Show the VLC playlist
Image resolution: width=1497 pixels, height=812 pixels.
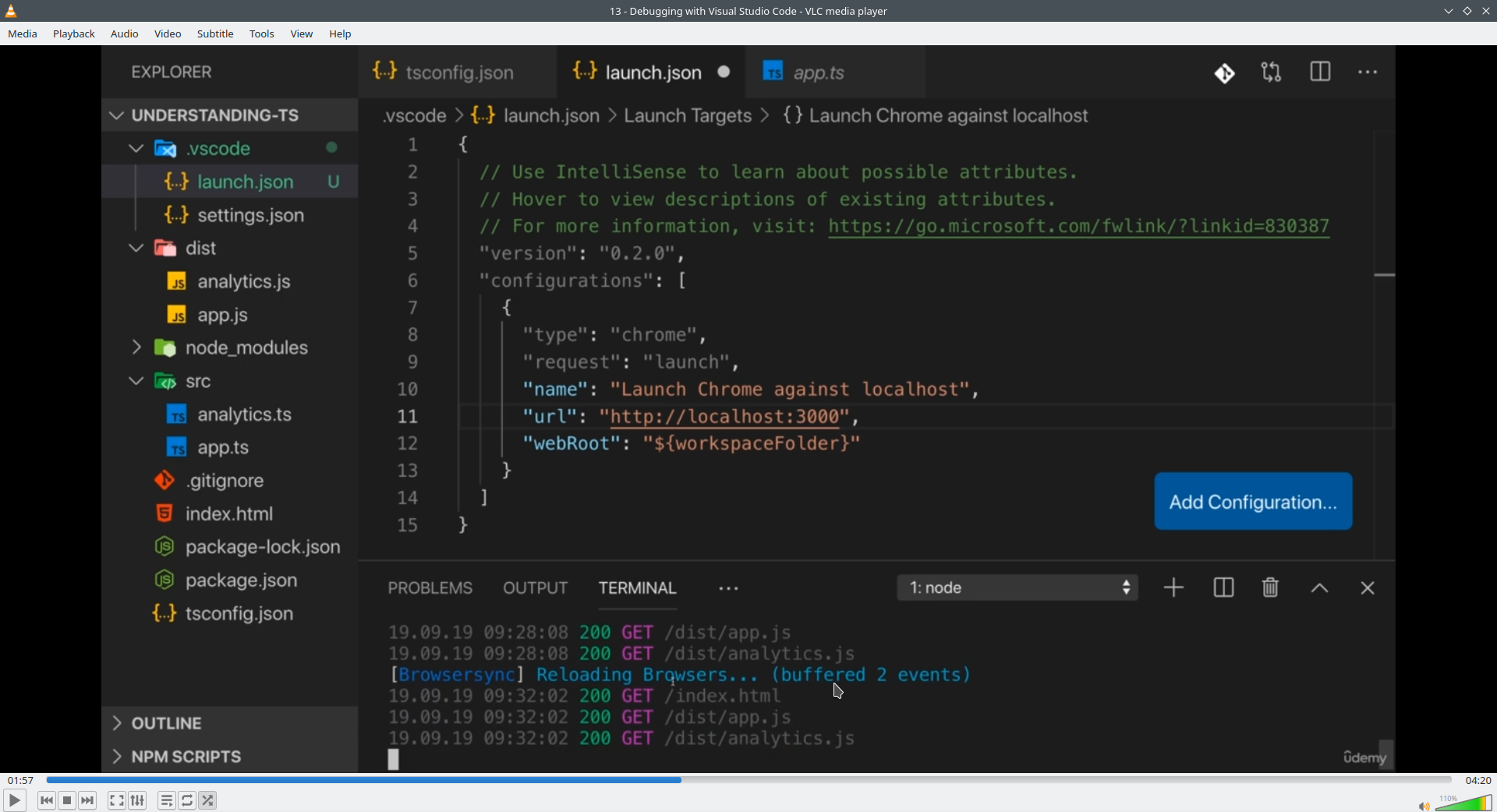click(x=166, y=800)
